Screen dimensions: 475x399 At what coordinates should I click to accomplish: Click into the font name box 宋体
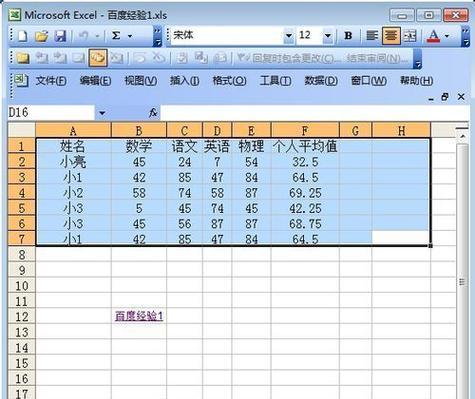228,35
